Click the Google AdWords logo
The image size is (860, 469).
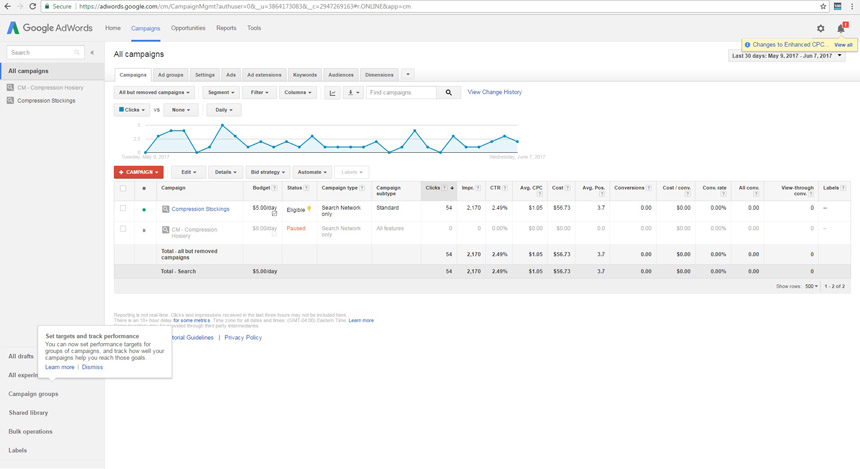(x=49, y=28)
